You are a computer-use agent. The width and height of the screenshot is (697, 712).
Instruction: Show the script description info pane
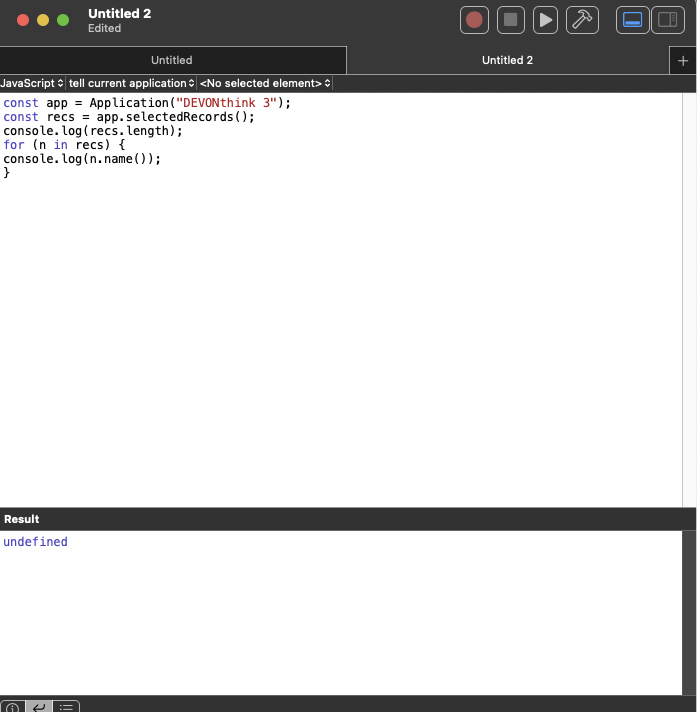pyautogui.click(x=12, y=706)
